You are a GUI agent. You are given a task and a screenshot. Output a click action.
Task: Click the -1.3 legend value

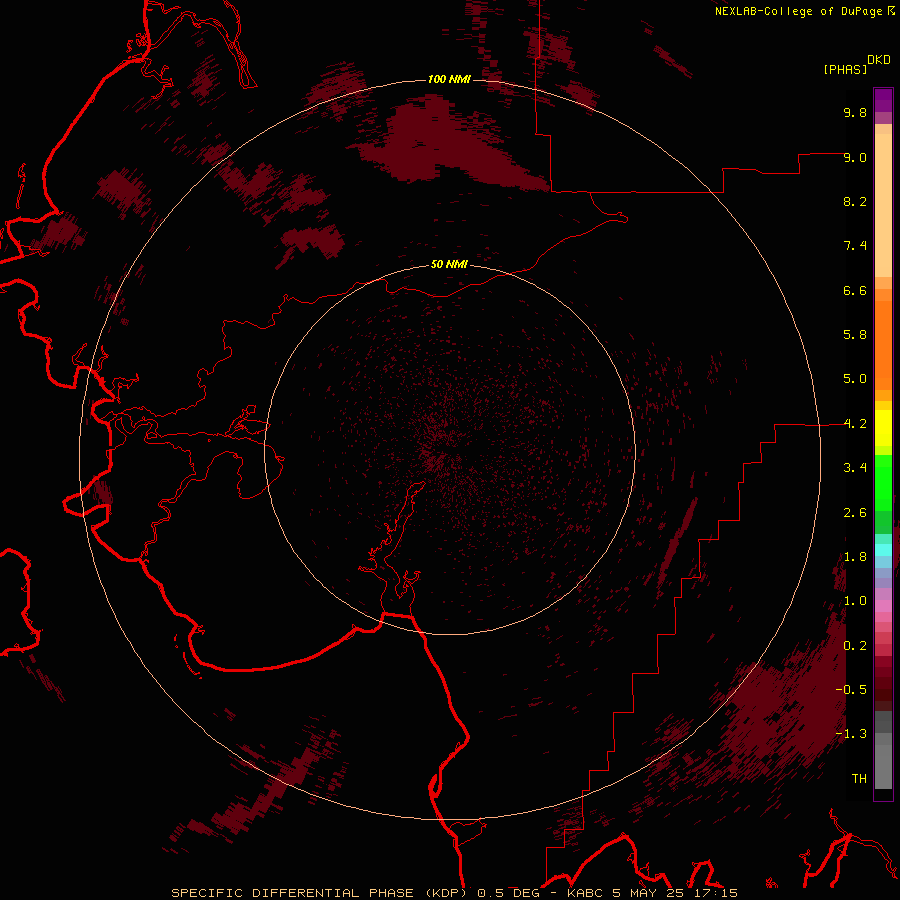[x=851, y=734]
